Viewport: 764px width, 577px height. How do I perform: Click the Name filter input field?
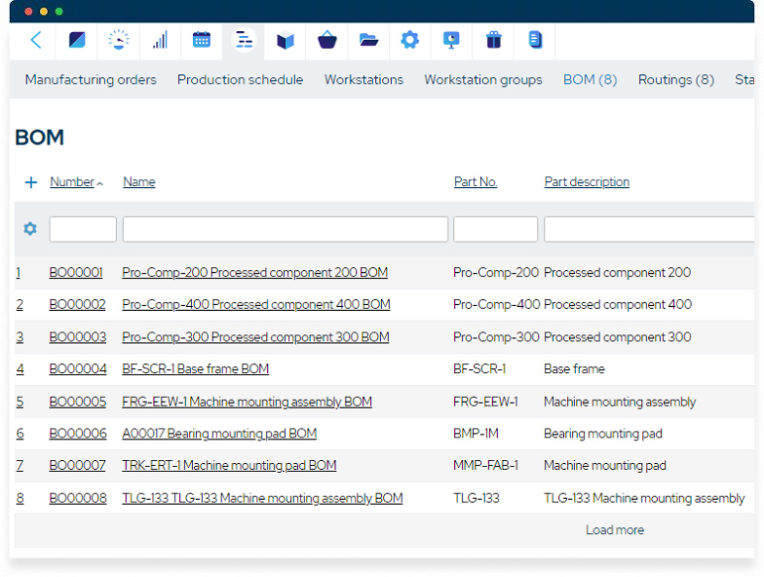click(x=285, y=229)
